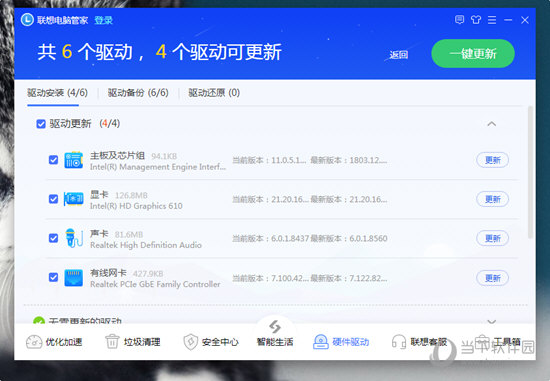Click the 当前版本：11.0.5.1... version text
This screenshot has width=550, height=381.
coord(269,160)
